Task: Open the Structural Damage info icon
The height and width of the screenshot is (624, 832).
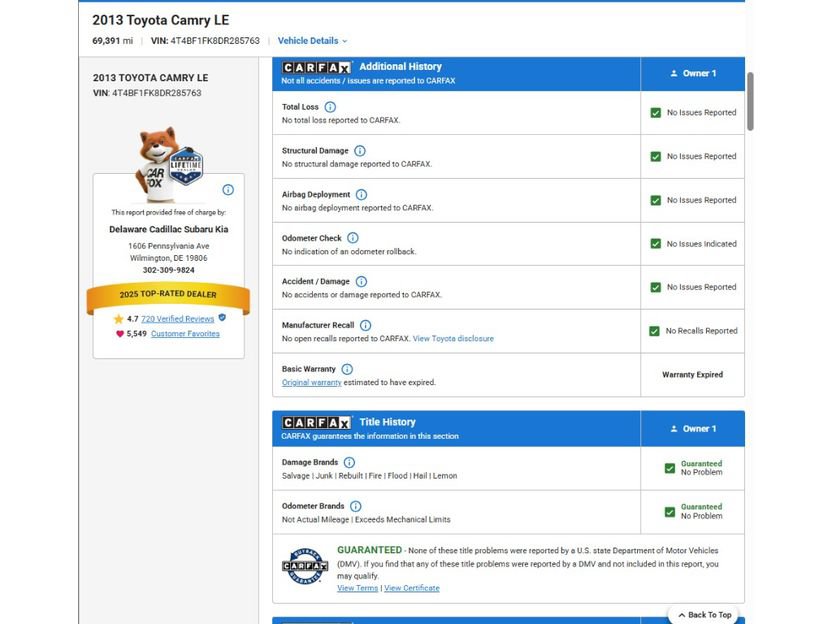Action: [360, 151]
